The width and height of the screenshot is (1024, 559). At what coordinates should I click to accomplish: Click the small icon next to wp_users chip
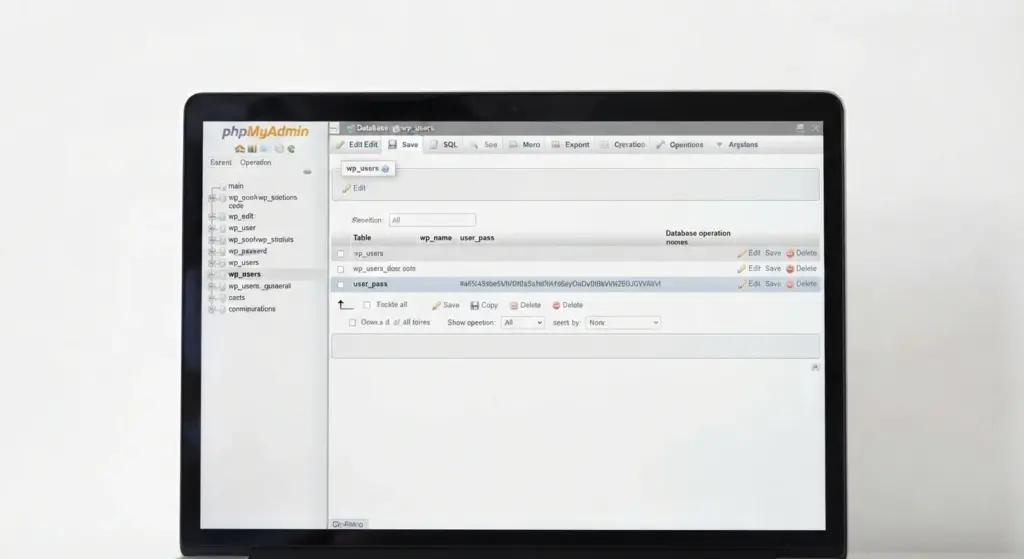pos(385,169)
